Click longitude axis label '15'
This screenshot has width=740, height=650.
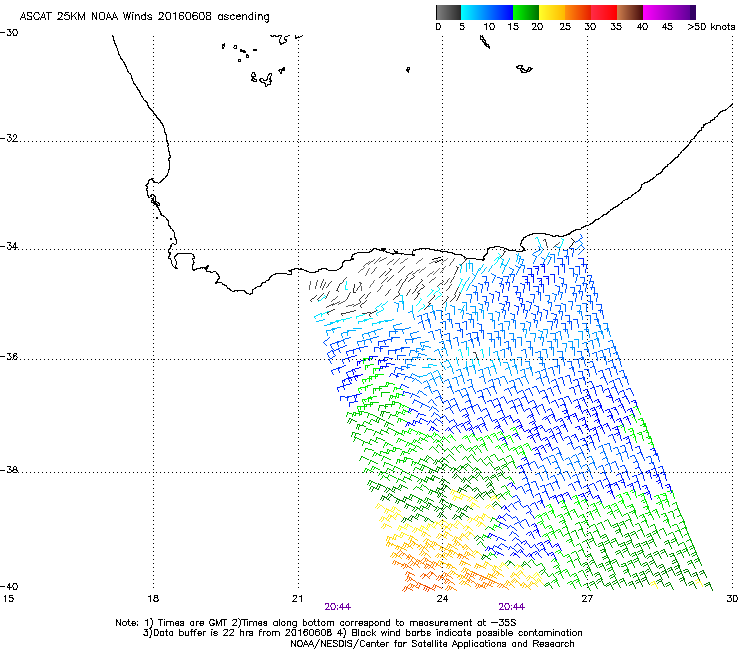tap(8, 599)
